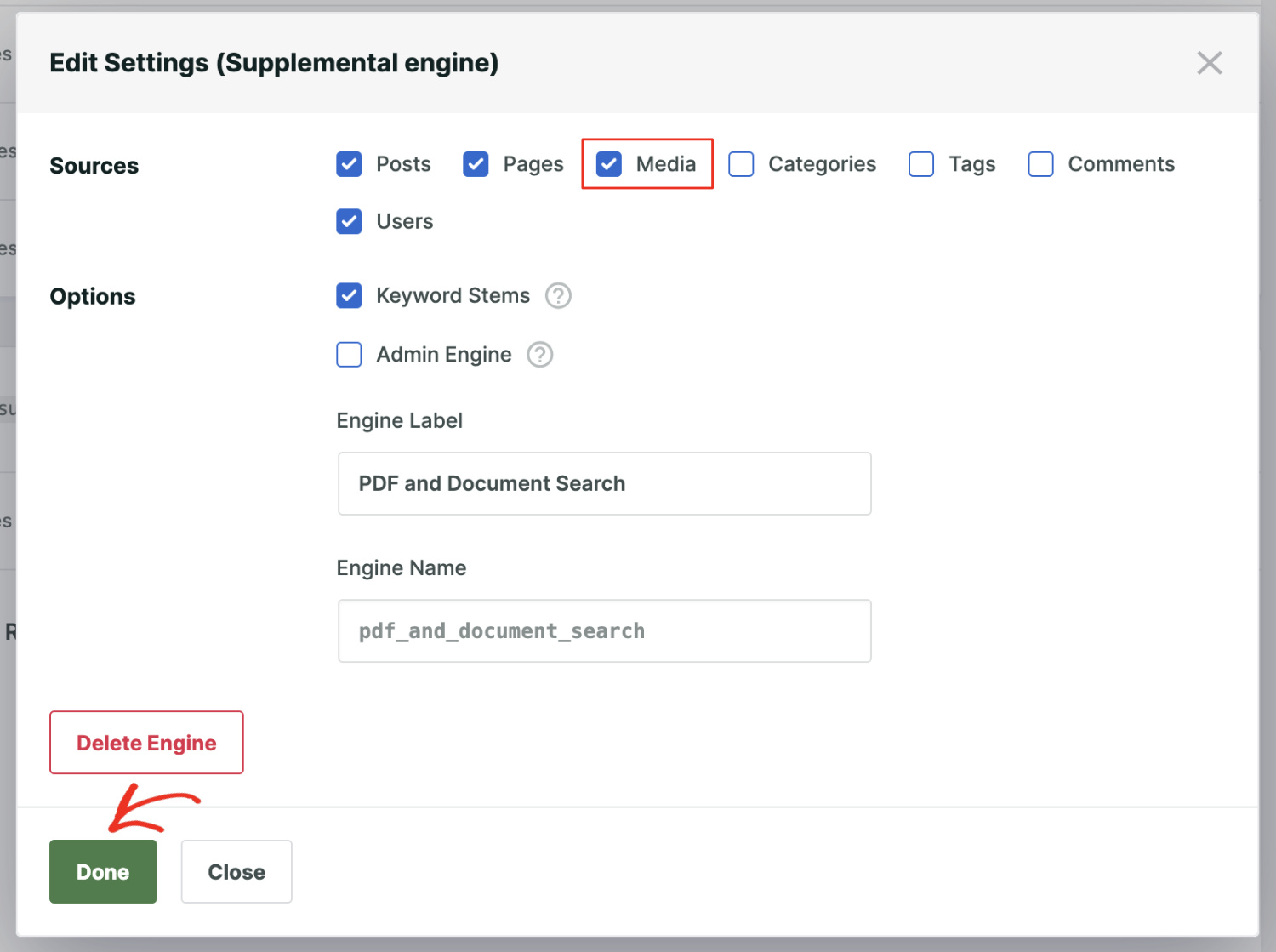This screenshot has width=1276, height=952.
Task: Uncheck the Posts source
Action: click(x=349, y=164)
